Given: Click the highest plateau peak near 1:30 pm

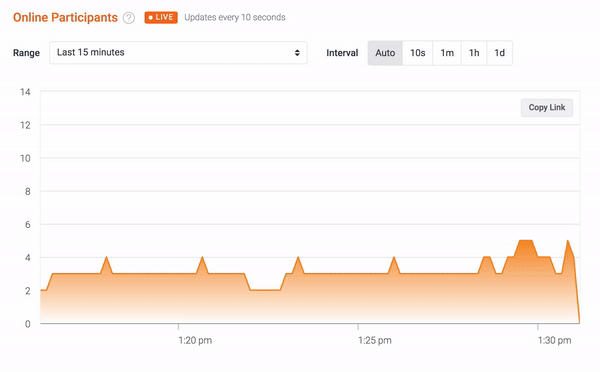Looking at the screenshot, I should 526,241.
